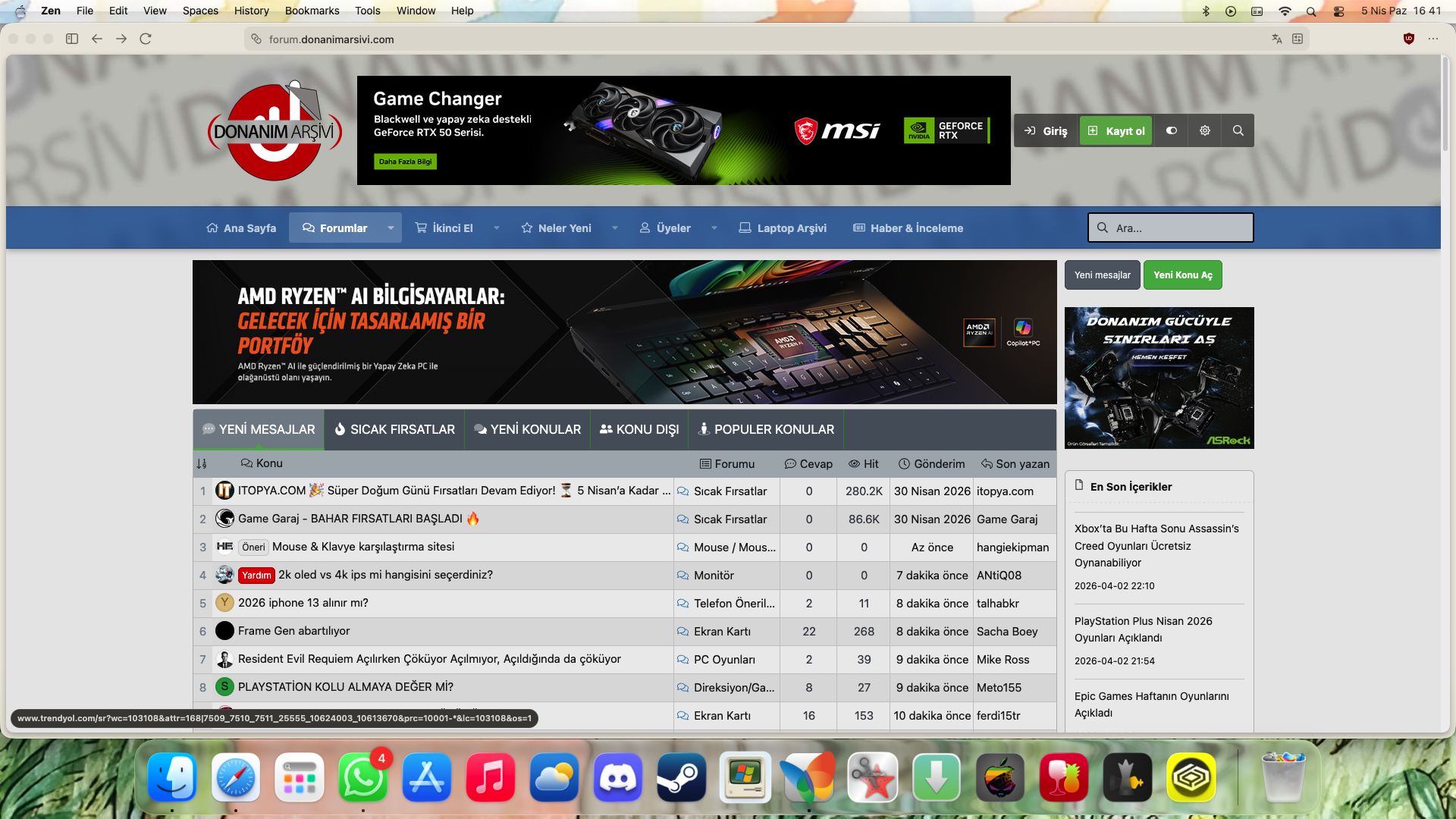The image size is (1456, 819).
Task: Open the Trash in the dock
Action: click(1283, 778)
